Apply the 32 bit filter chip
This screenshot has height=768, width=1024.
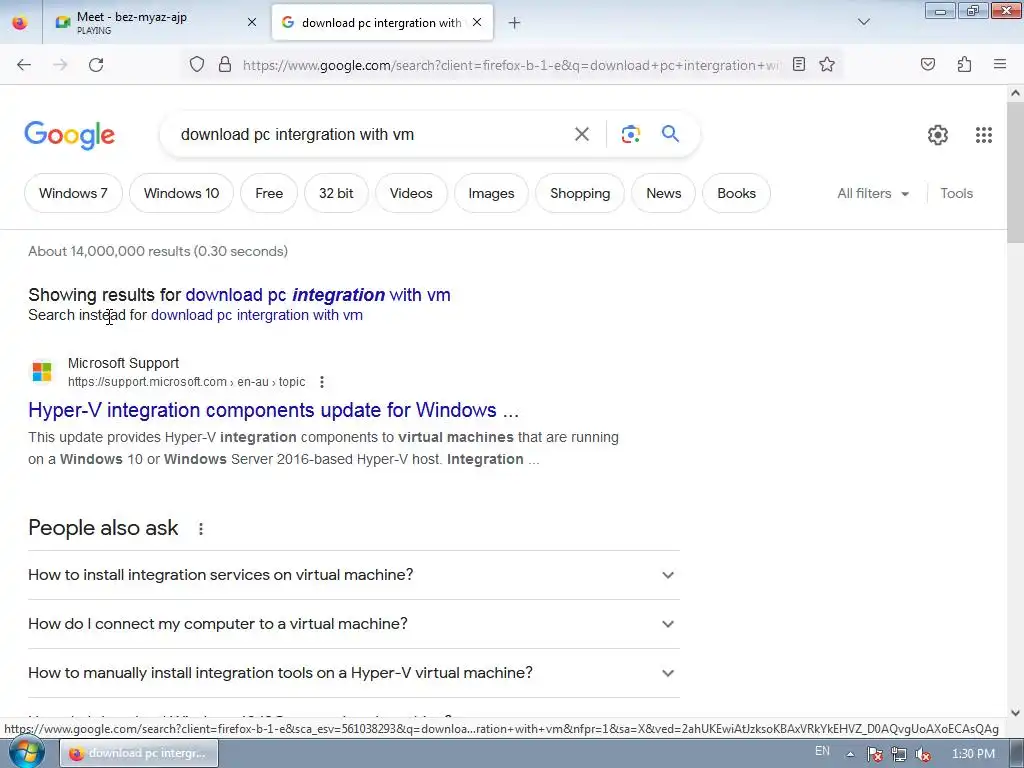[336, 193]
